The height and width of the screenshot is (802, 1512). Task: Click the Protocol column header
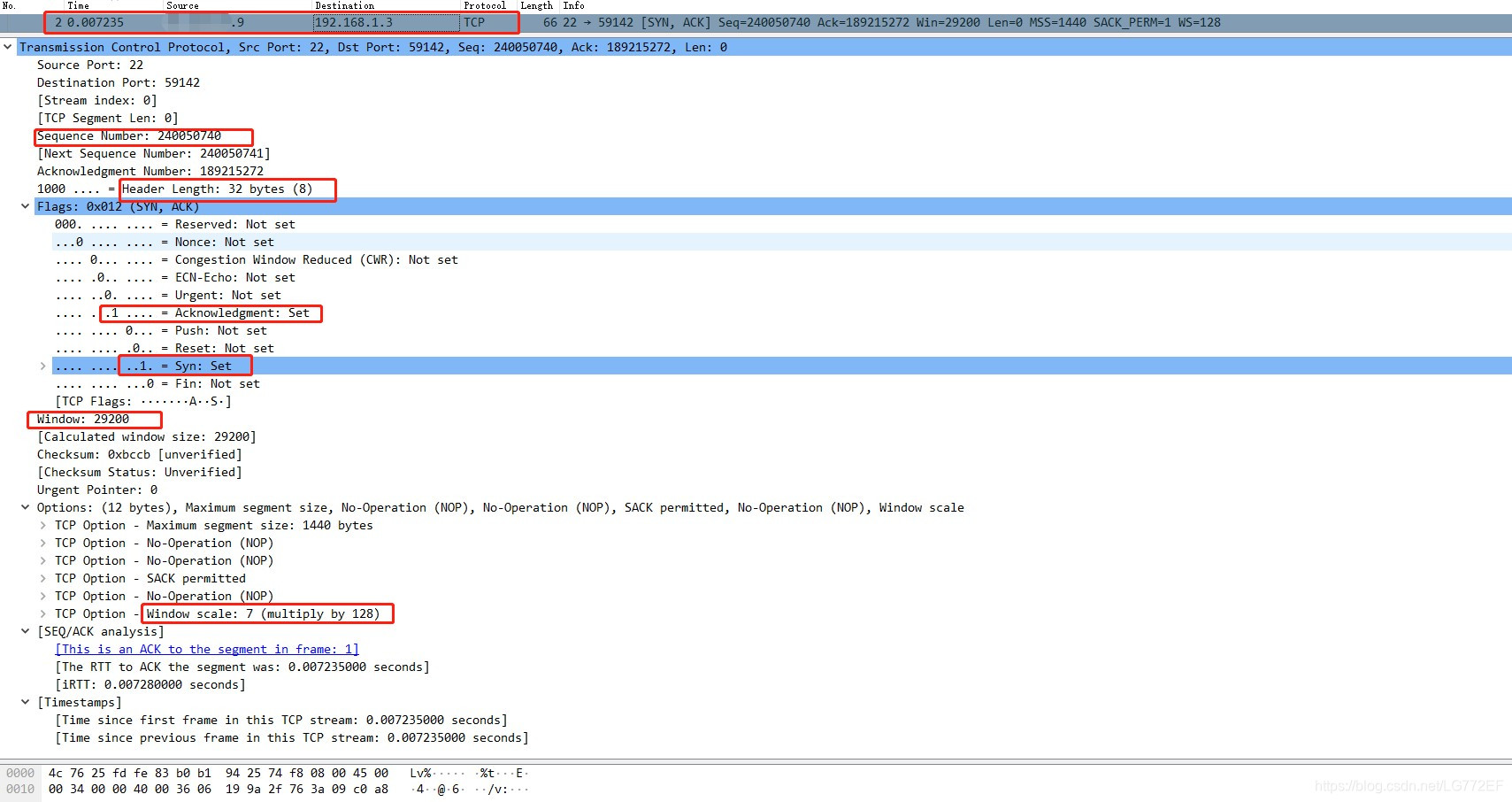coord(485,5)
